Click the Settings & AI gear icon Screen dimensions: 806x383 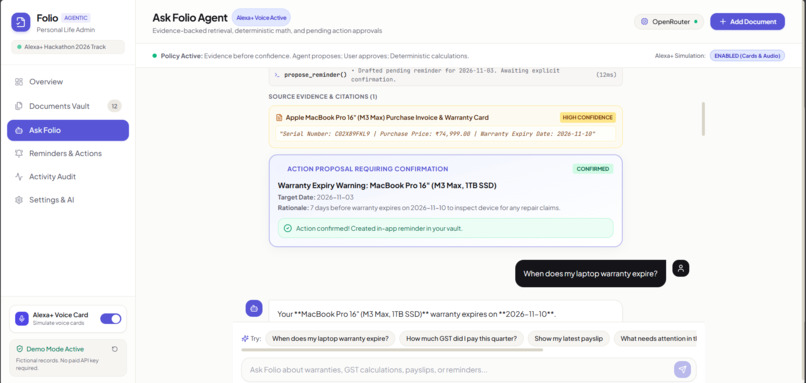pos(19,199)
